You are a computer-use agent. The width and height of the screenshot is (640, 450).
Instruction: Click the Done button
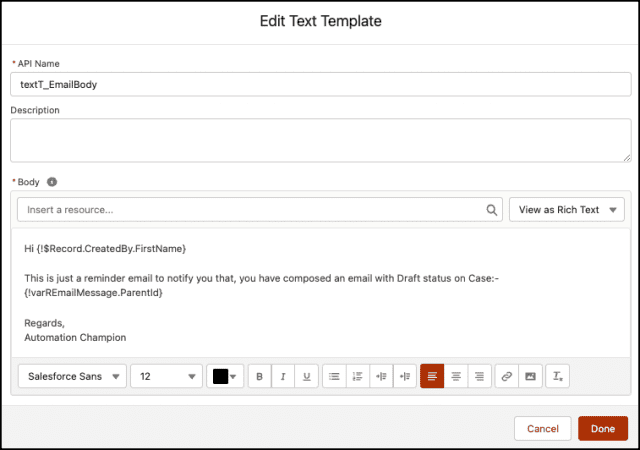tap(602, 429)
